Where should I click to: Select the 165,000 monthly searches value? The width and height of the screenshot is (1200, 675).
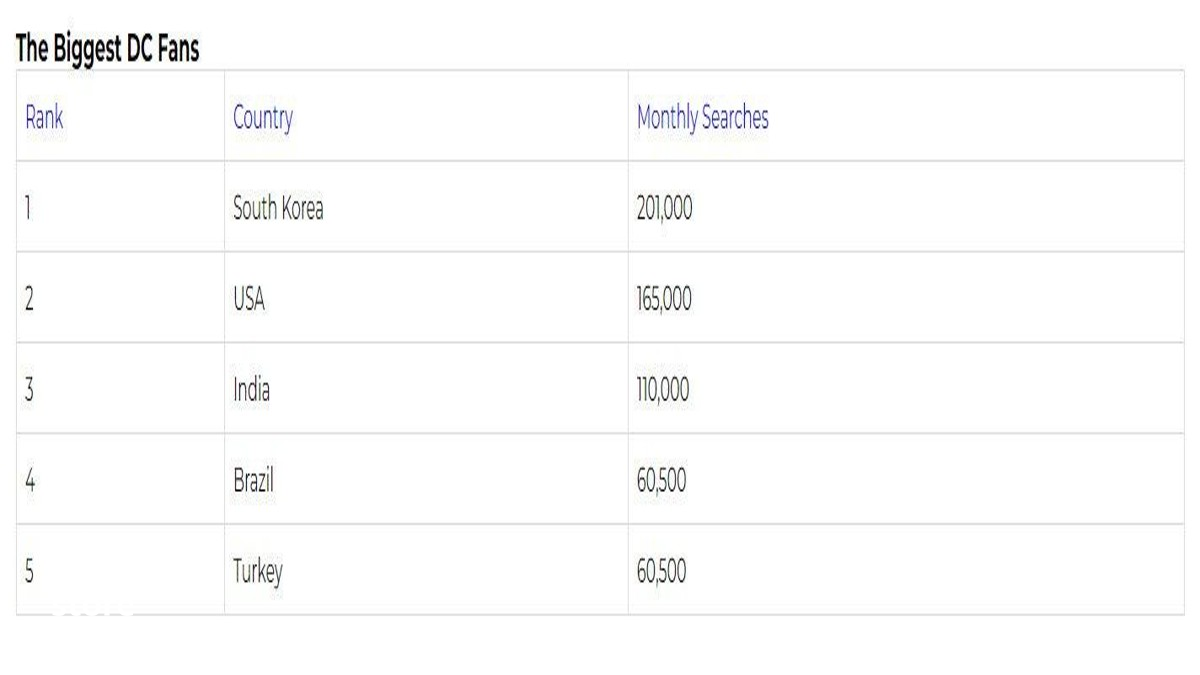pyautogui.click(x=664, y=300)
